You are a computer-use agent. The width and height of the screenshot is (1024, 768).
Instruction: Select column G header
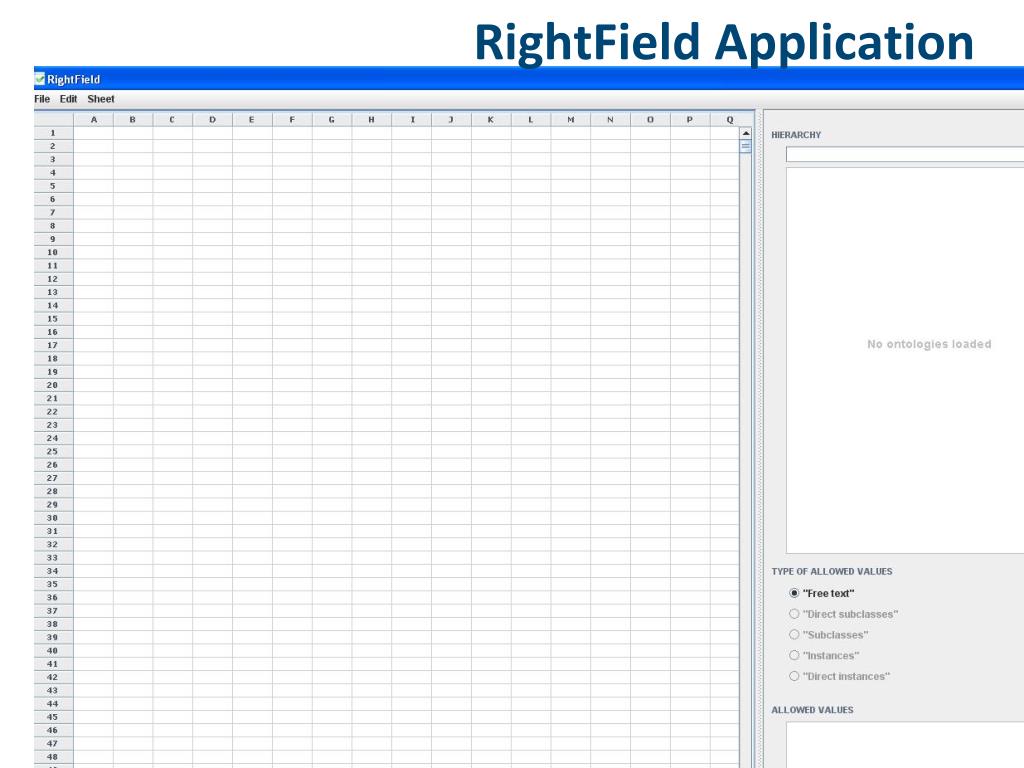click(332, 120)
